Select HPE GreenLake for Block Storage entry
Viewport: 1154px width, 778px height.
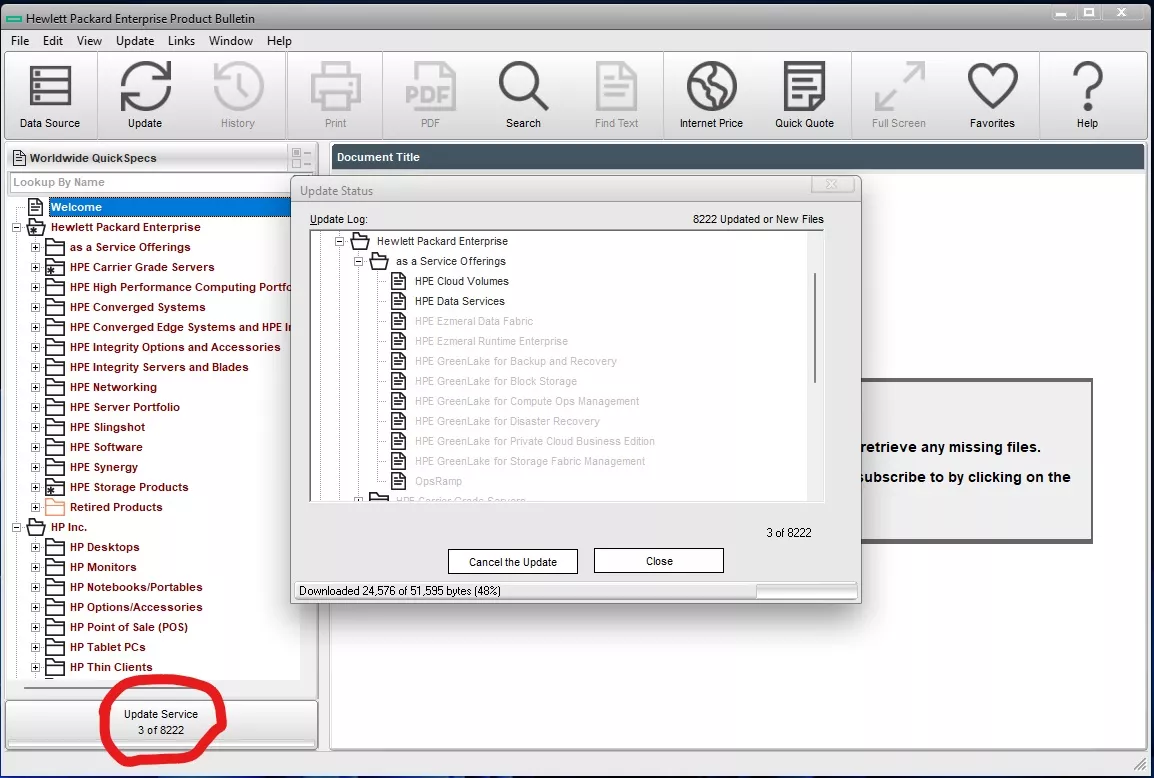tap(495, 381)
